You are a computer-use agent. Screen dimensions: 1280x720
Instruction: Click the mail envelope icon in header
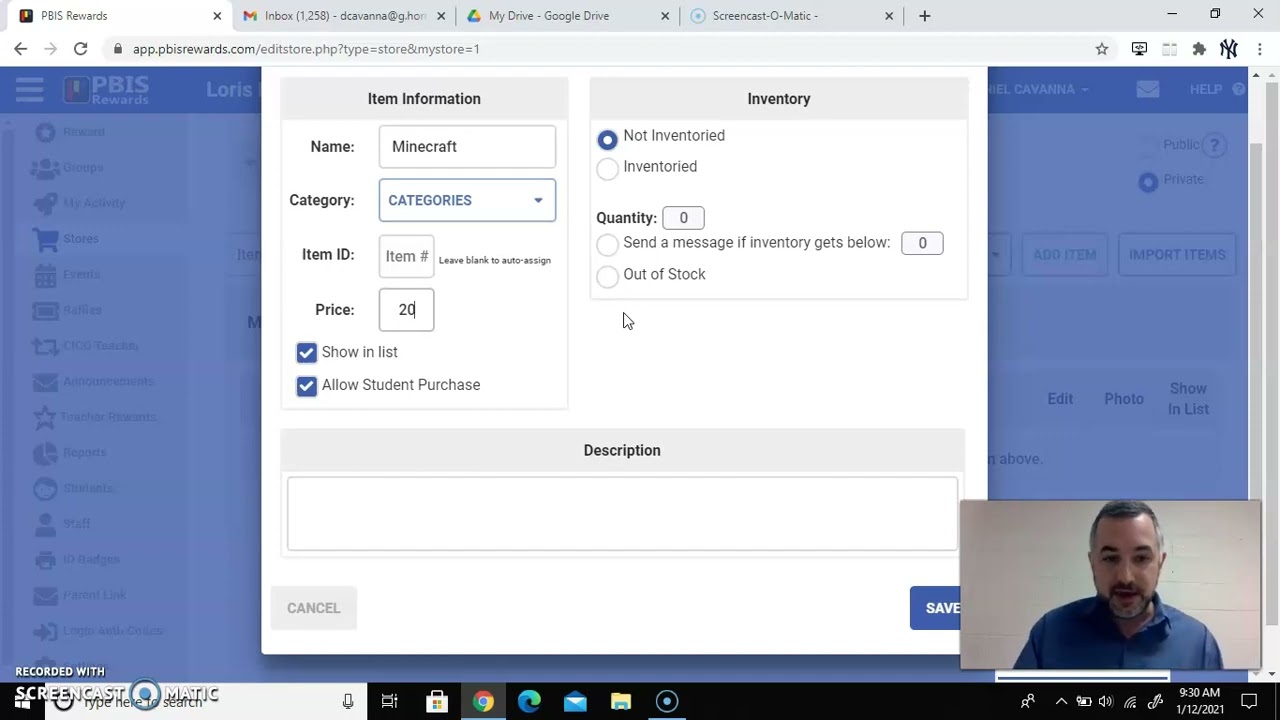click(x=1148, y=89)
